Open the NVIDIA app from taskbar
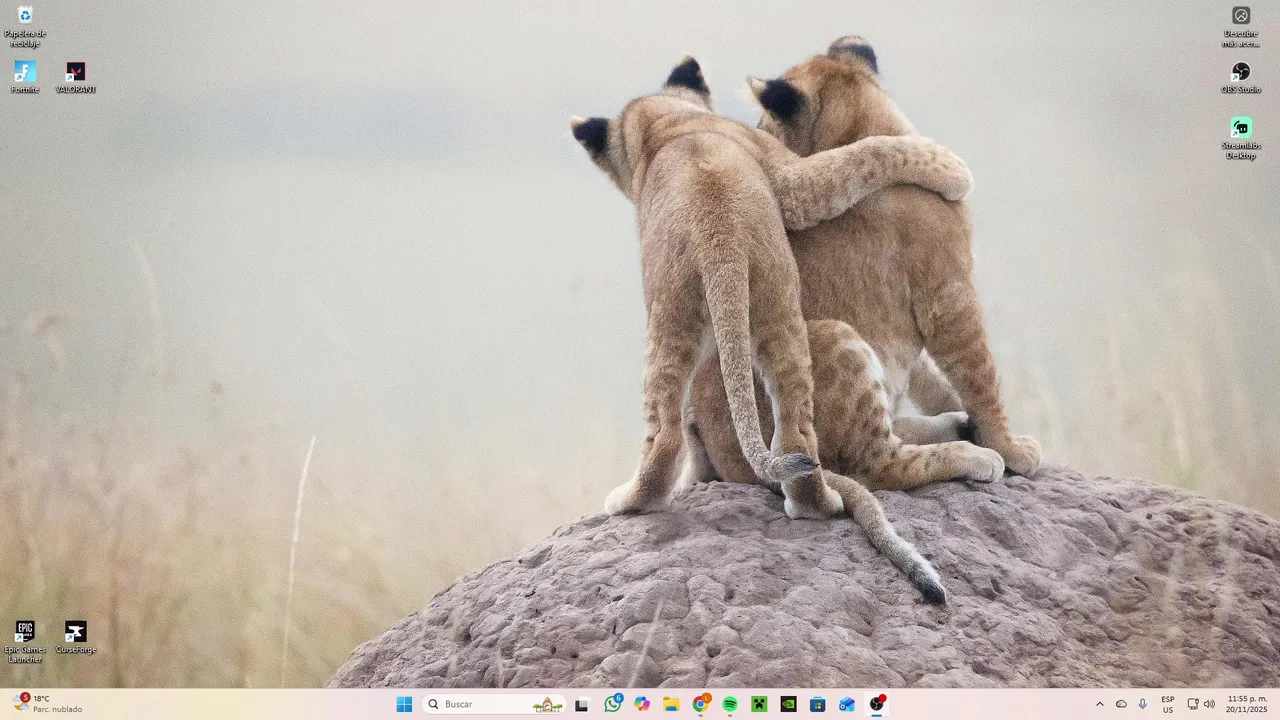Image resolution: width=1280 pixels, height=720 pixels. (x=788, y=704)
